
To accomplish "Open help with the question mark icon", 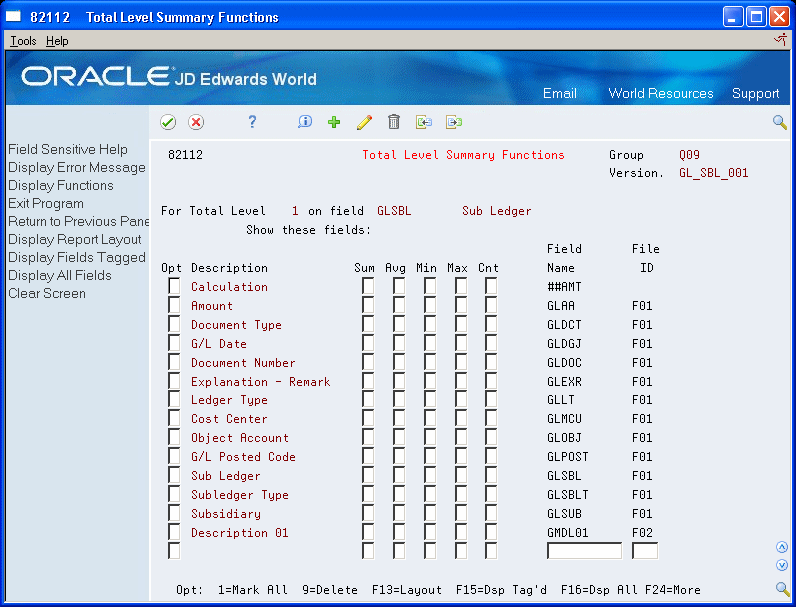I will pyautogui.click(x=252, y=122).
